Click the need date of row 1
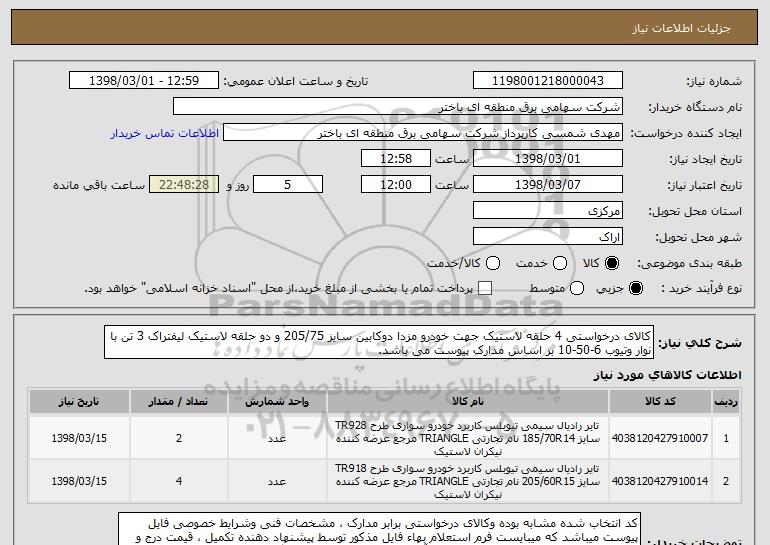This screenshot has width=770, height=545. (79, 438)
